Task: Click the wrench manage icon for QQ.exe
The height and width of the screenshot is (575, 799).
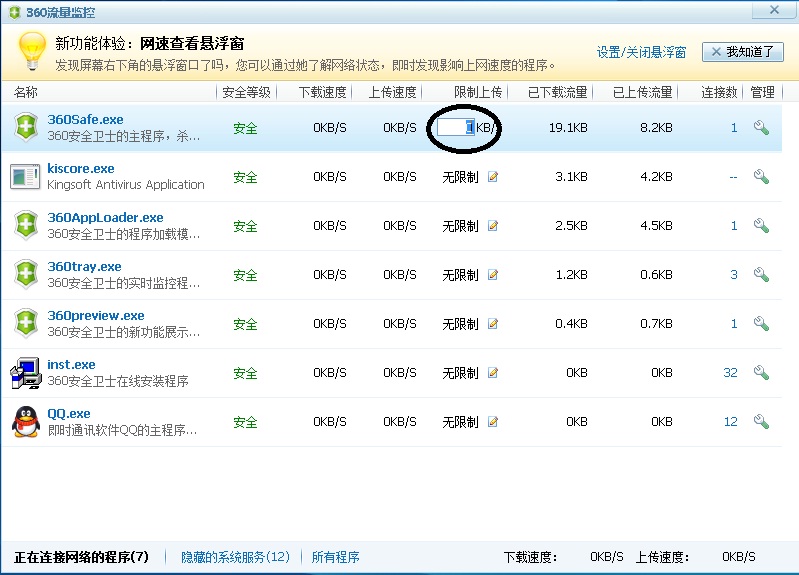Action: (x=761, y=422)
